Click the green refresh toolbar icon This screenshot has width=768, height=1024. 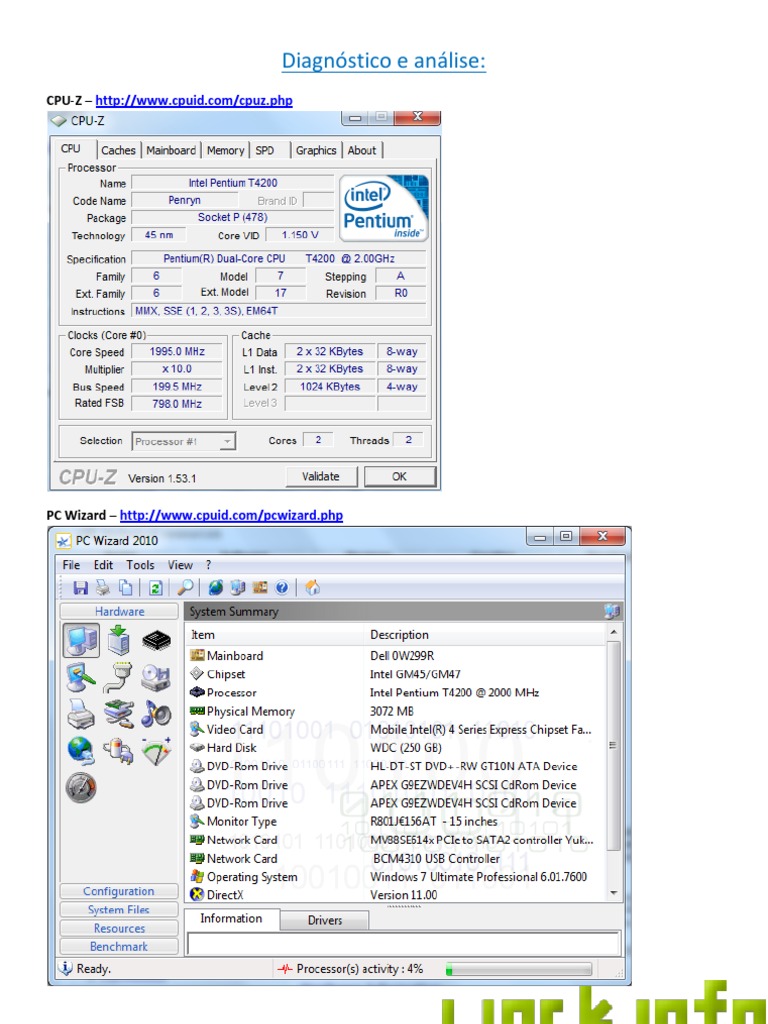pos(156,588)
